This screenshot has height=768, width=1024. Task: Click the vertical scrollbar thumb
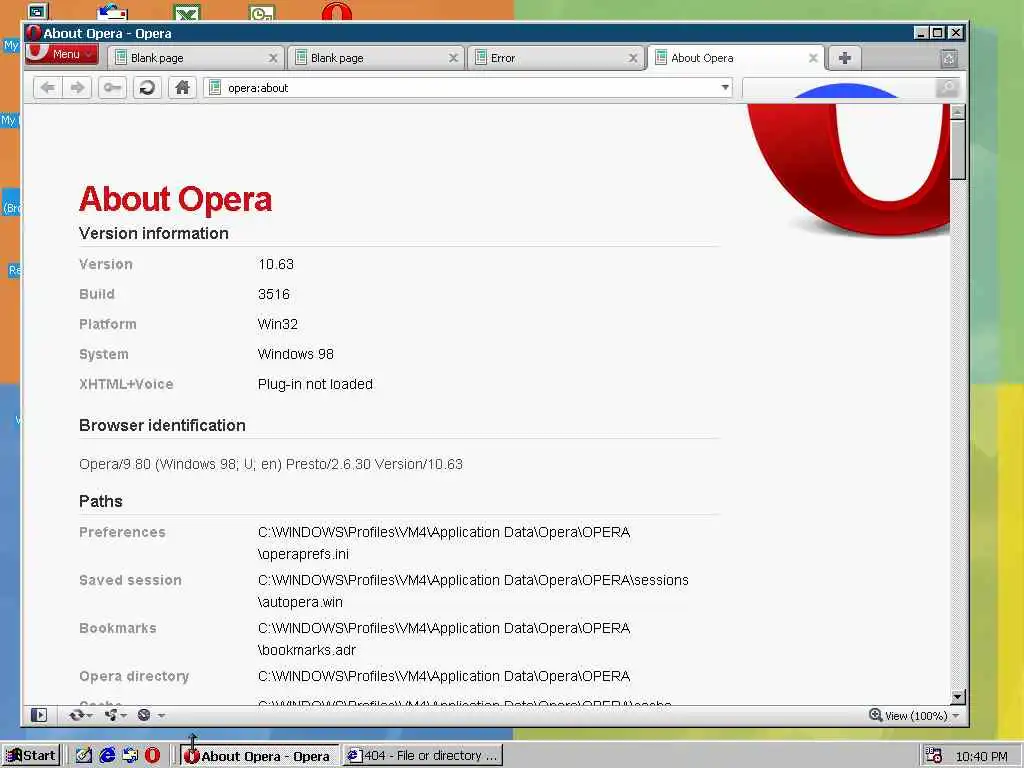[x=957, y=150]
